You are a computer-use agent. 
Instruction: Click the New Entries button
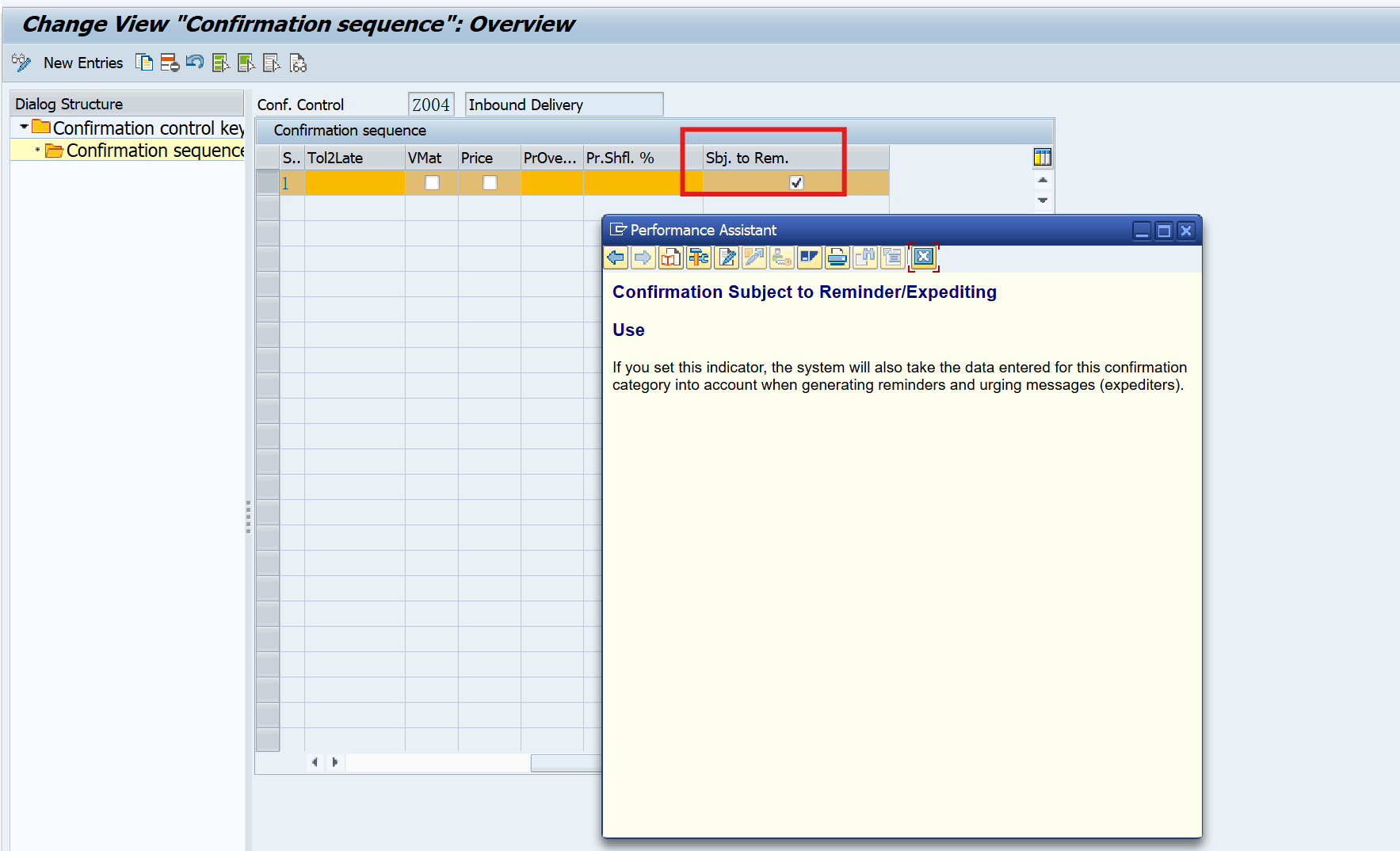click(83, 63)
